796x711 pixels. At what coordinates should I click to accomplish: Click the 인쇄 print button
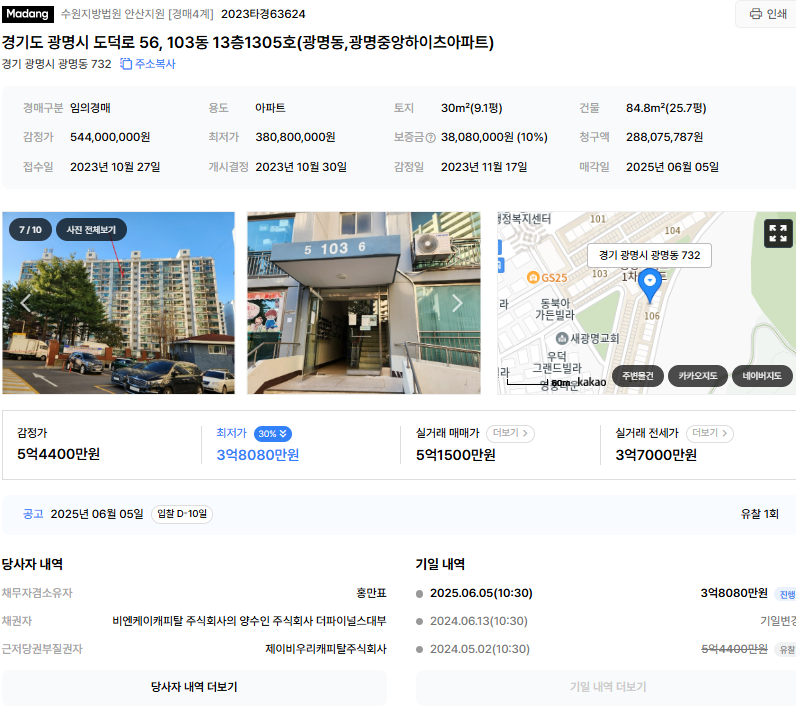click(767, 14)
